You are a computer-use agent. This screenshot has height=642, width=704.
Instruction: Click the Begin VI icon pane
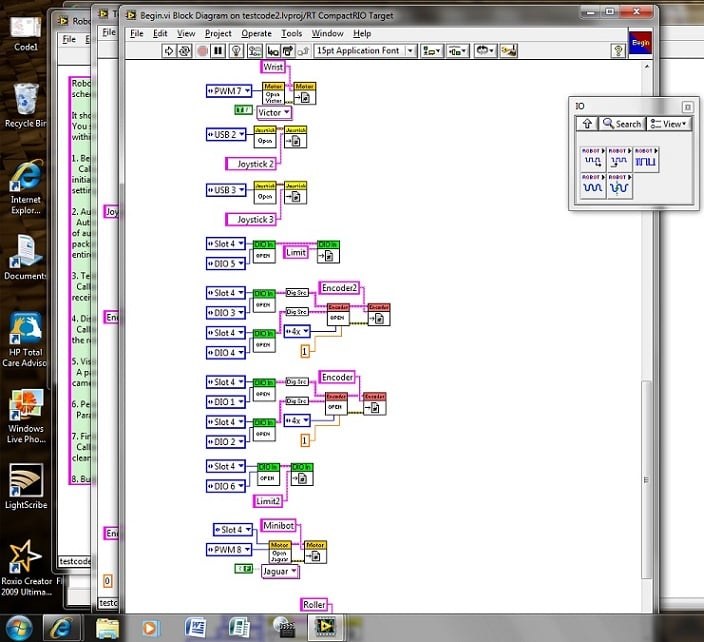pos(640,43)
